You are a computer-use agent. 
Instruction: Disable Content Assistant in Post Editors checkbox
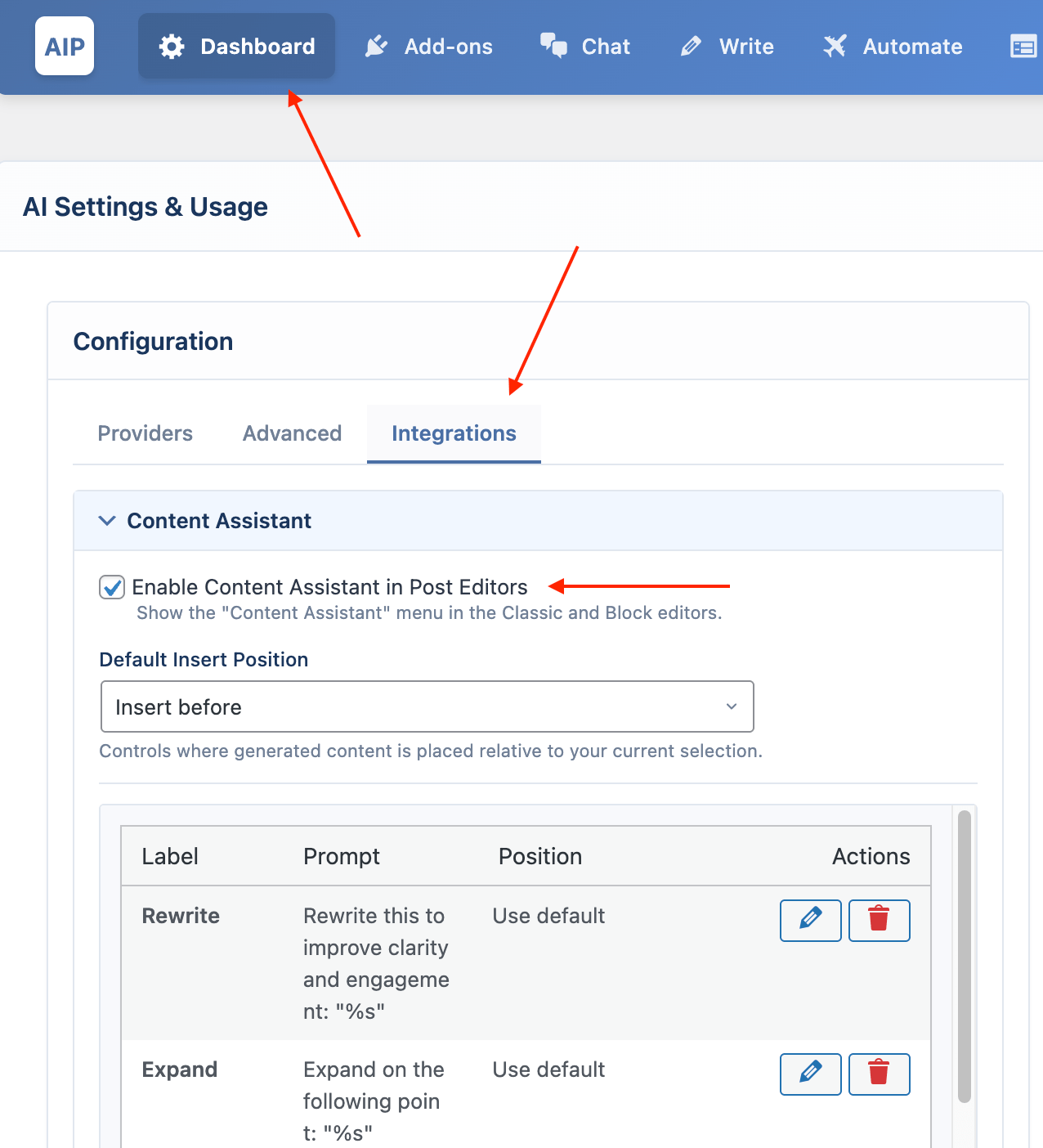click(x=112, y=587)
